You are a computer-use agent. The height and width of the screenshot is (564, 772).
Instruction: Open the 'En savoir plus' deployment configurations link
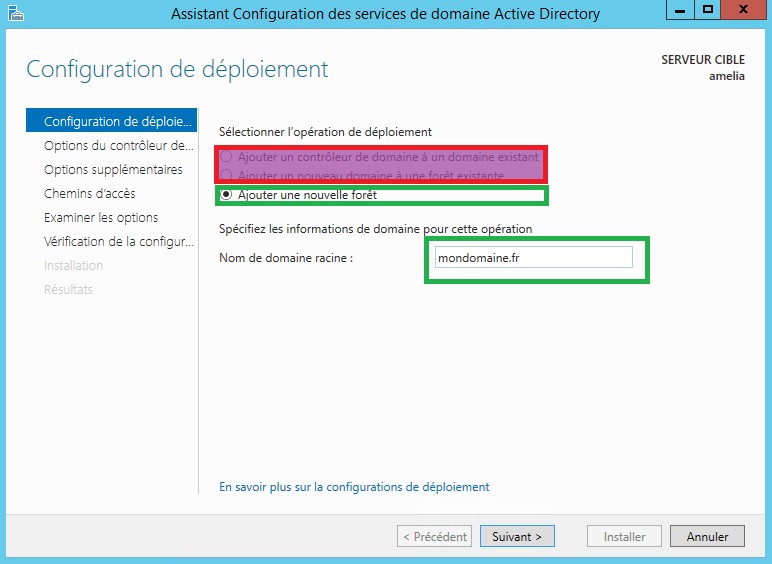(x=354, y=487)
